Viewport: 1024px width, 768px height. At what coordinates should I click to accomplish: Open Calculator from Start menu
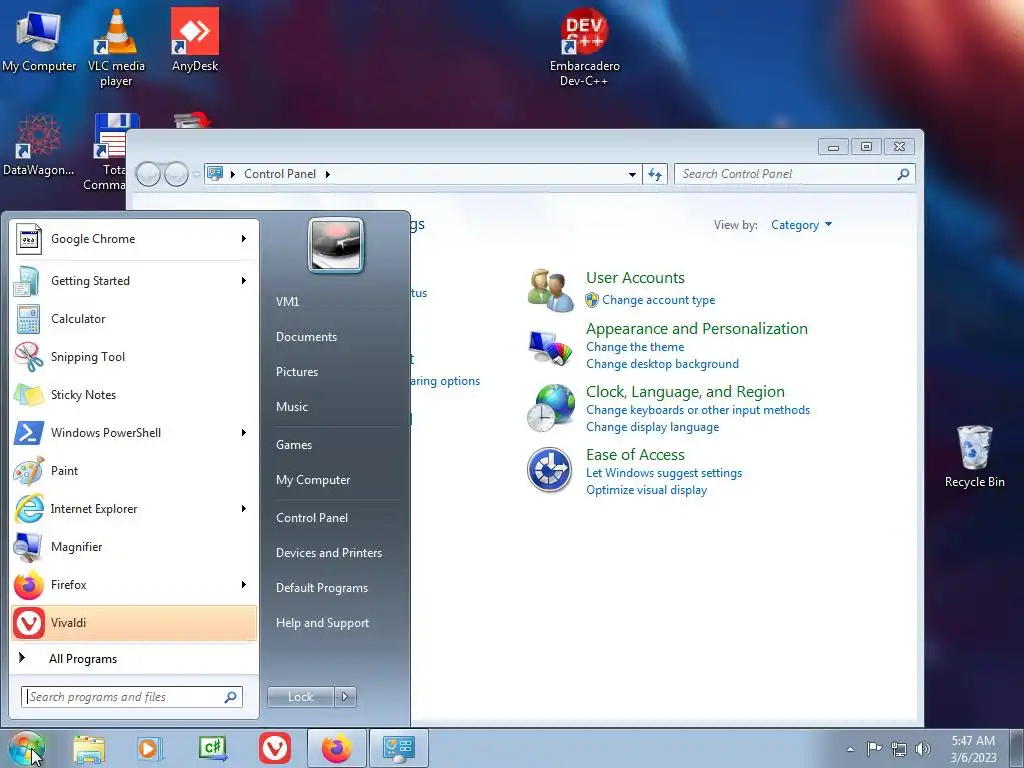[x=134, y=319]
